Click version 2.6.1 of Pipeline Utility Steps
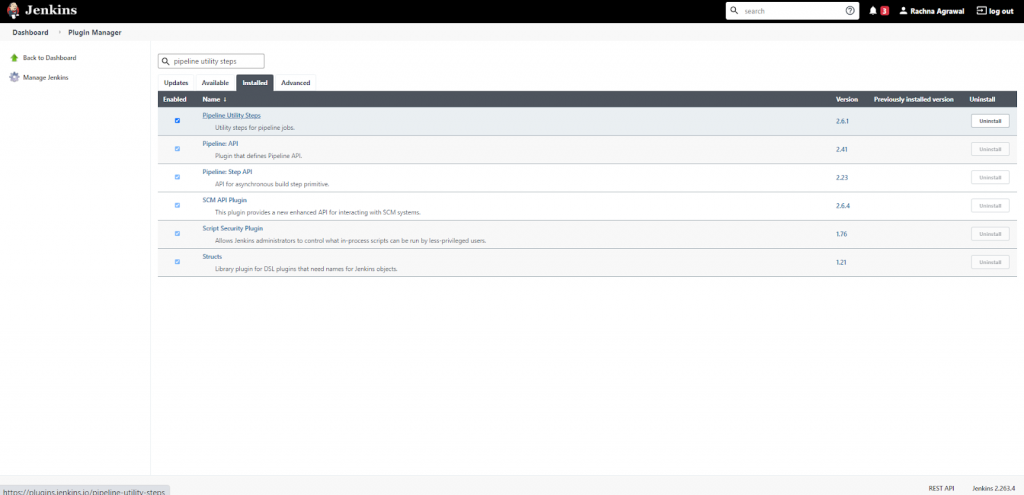 tap(842, 121)
